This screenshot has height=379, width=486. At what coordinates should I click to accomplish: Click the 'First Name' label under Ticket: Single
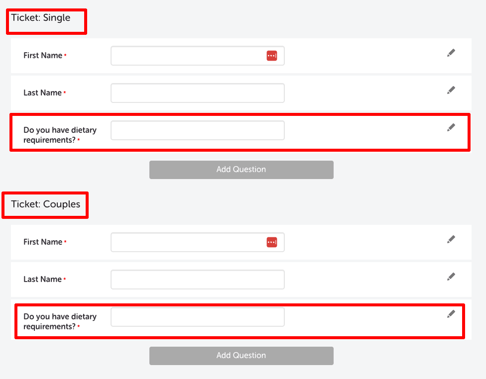pos(43,55)
